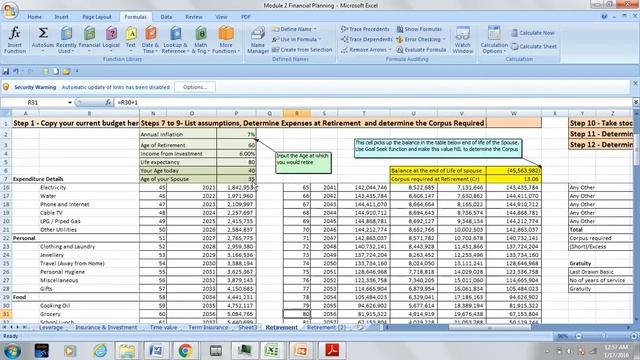This screenshot has width=640, height=360.
Task: Click the formula bar fx icon
Action: [108, 102]
